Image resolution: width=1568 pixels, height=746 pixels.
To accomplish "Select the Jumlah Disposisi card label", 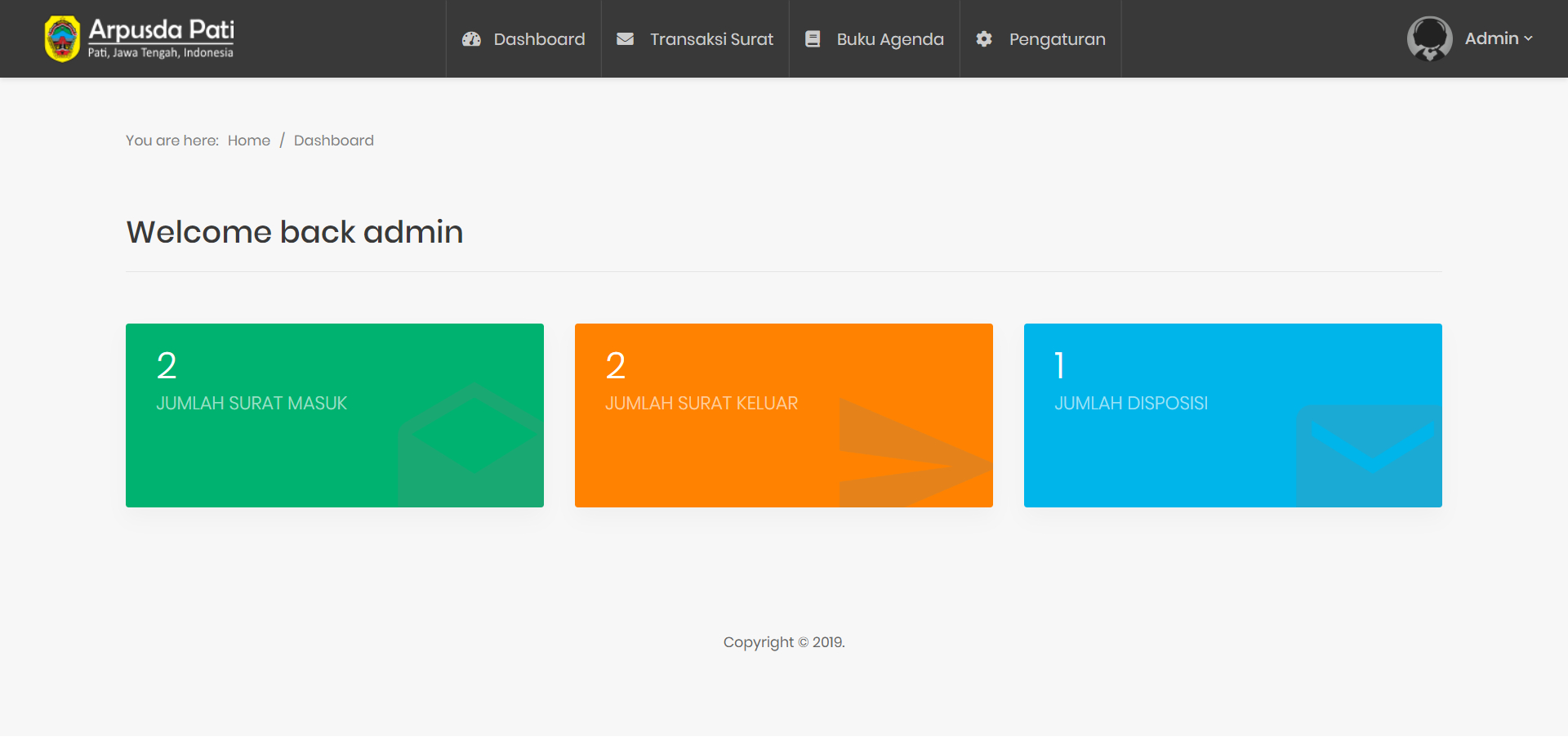I will pos(1131,404).
